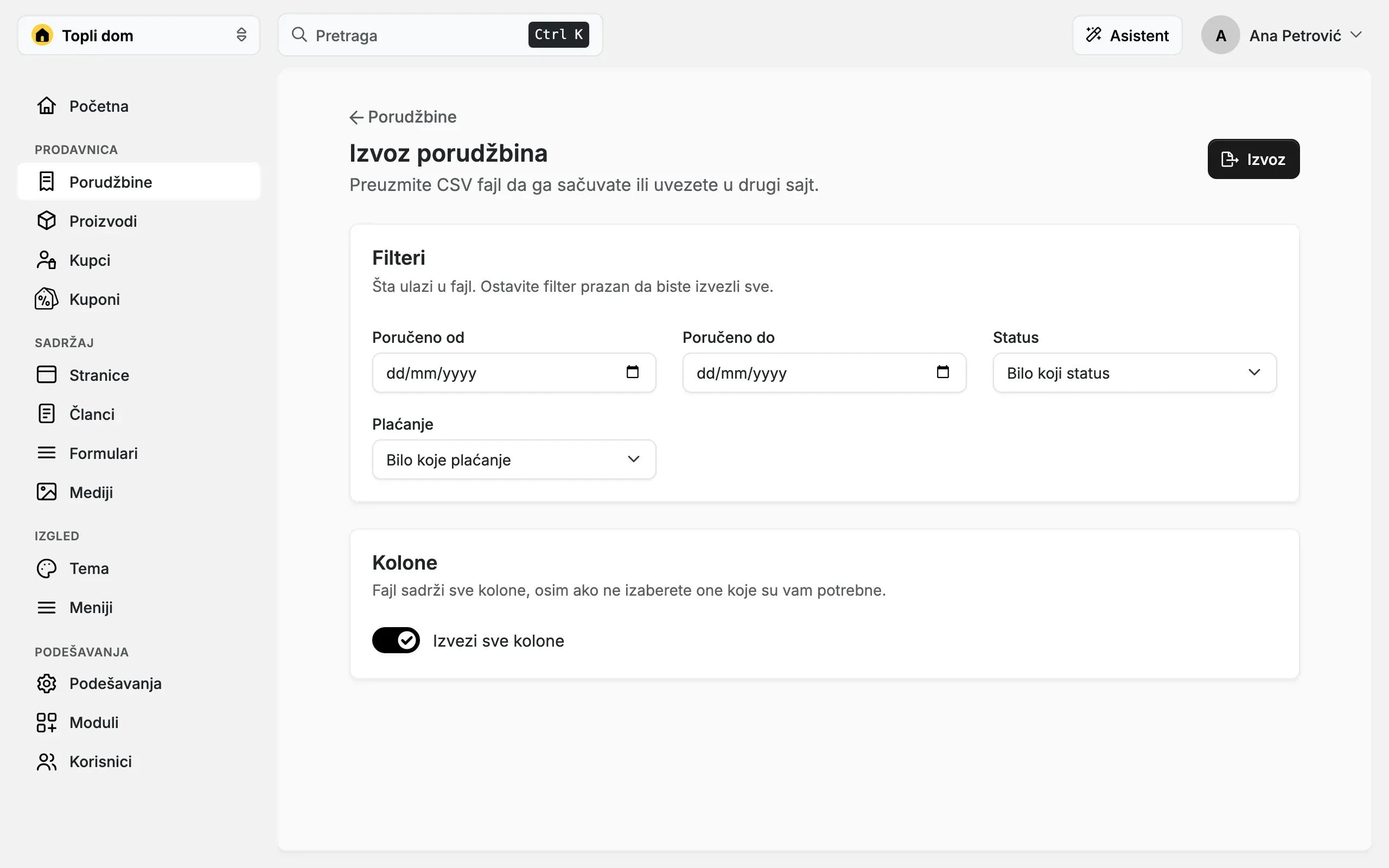Click the Proizvodi box icon

click(47, 220)
